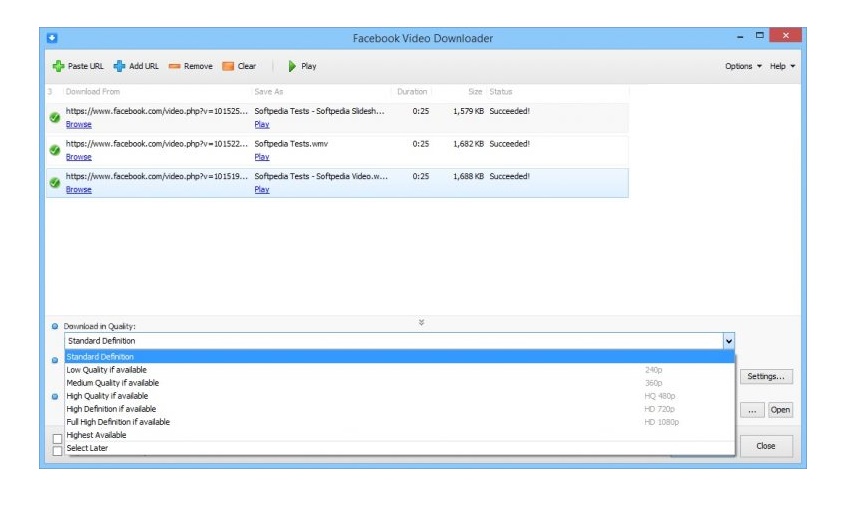Toggle the lower checkbox at bottom left

pyautogui.click(x=58, y=451)
